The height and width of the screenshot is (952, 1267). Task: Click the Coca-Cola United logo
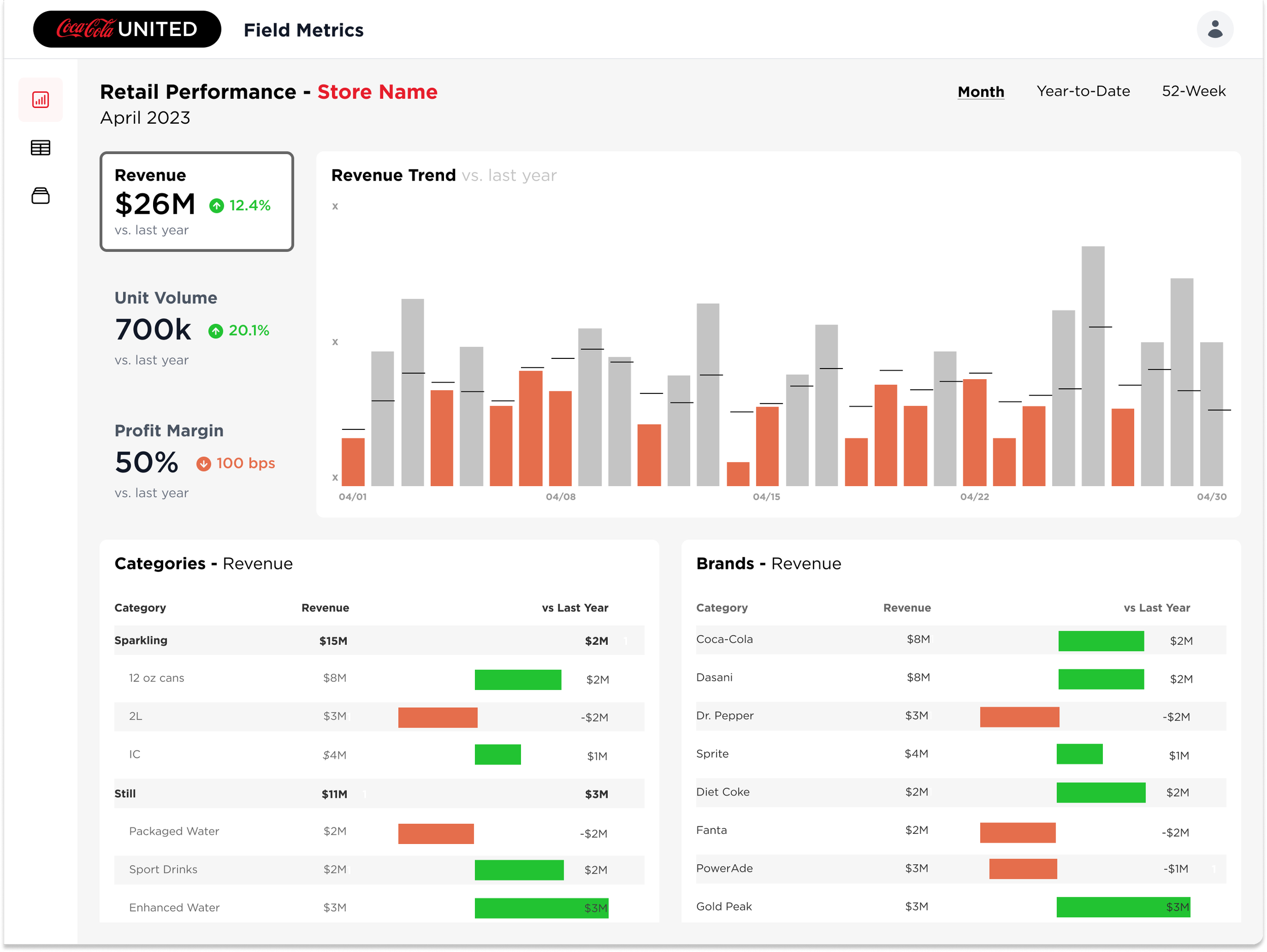click(127, 29)
